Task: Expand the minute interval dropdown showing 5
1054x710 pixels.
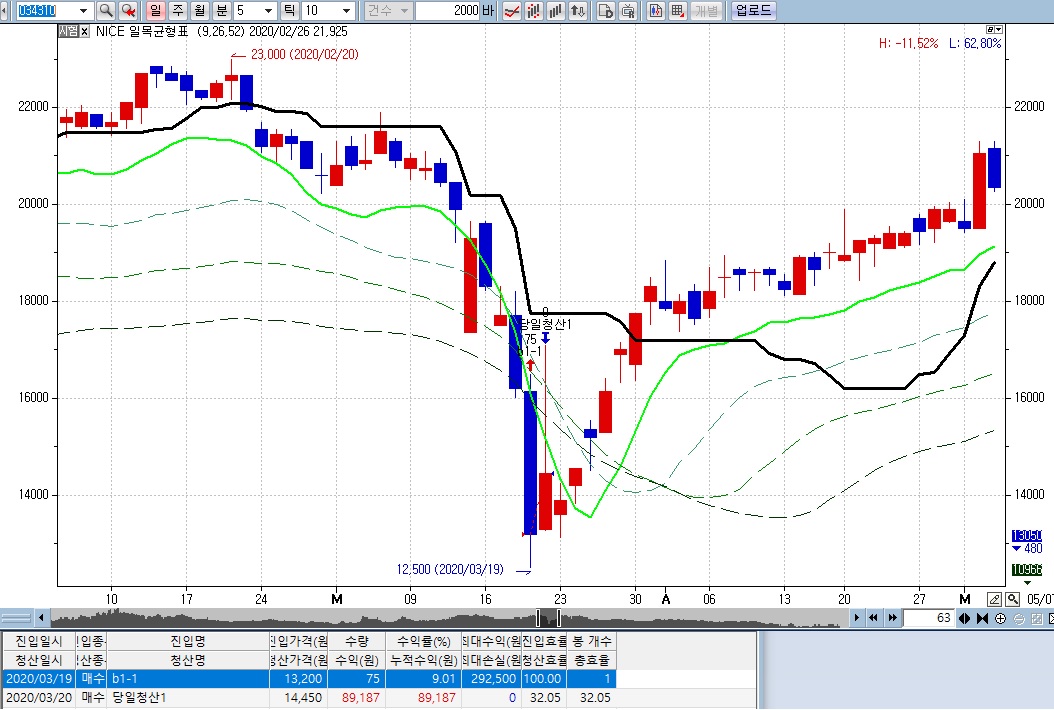Action: (268, 11)
